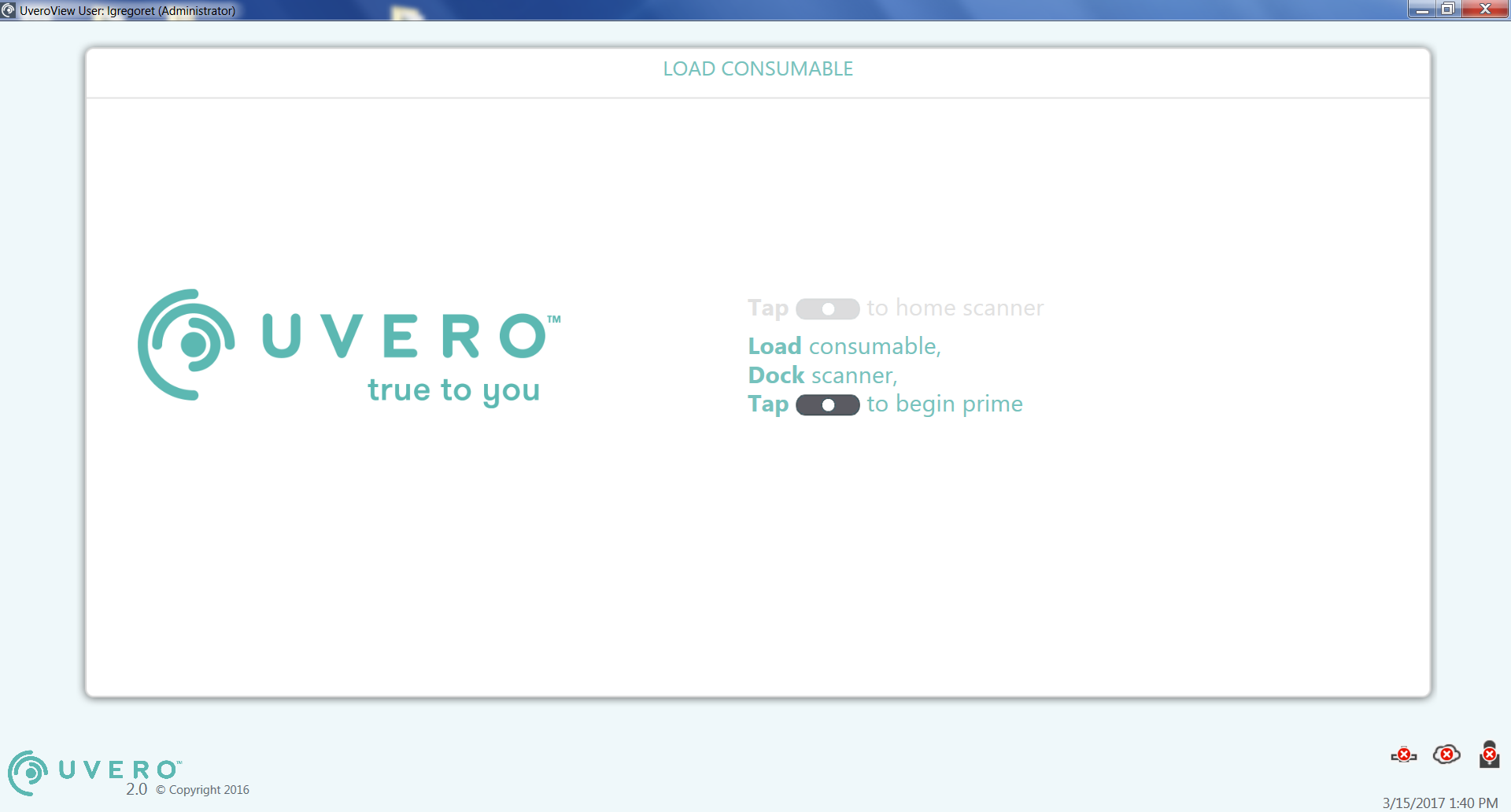Click the large Uvero 'true to you' logo

pos(349,349)
